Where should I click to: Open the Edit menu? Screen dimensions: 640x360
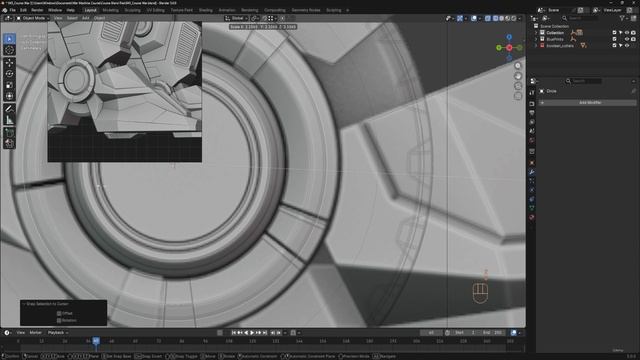23,10
